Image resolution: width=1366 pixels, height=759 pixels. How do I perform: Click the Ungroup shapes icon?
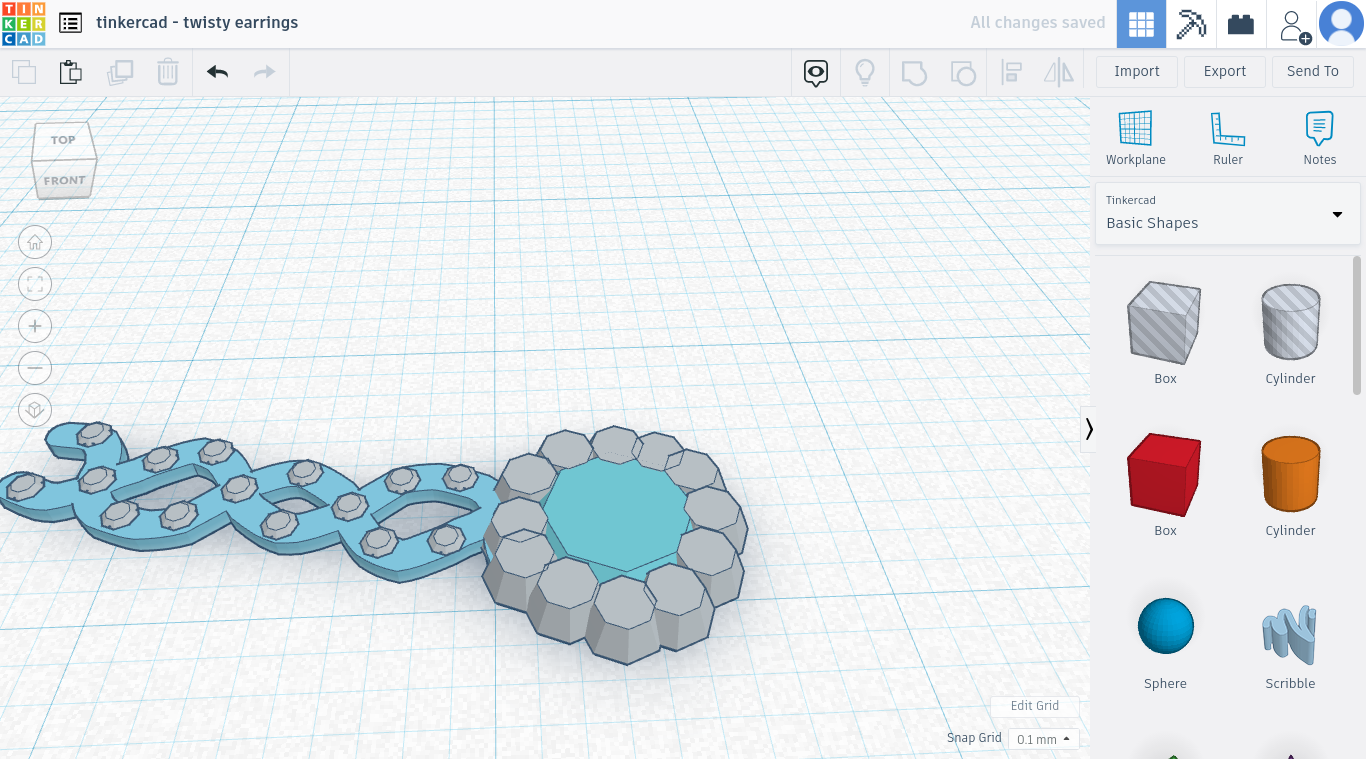pyautogui.click(x=962, y=72)
